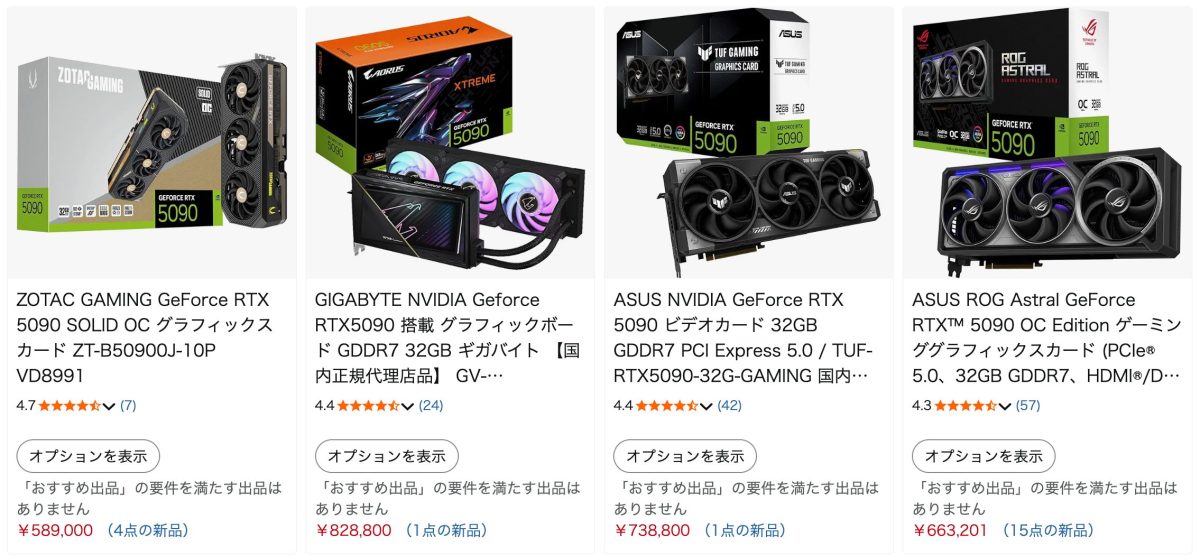Click star rating icons of GIGABYTE card
The height and width of the screenshot is (556, 1200).
click(x=368, y=406)
